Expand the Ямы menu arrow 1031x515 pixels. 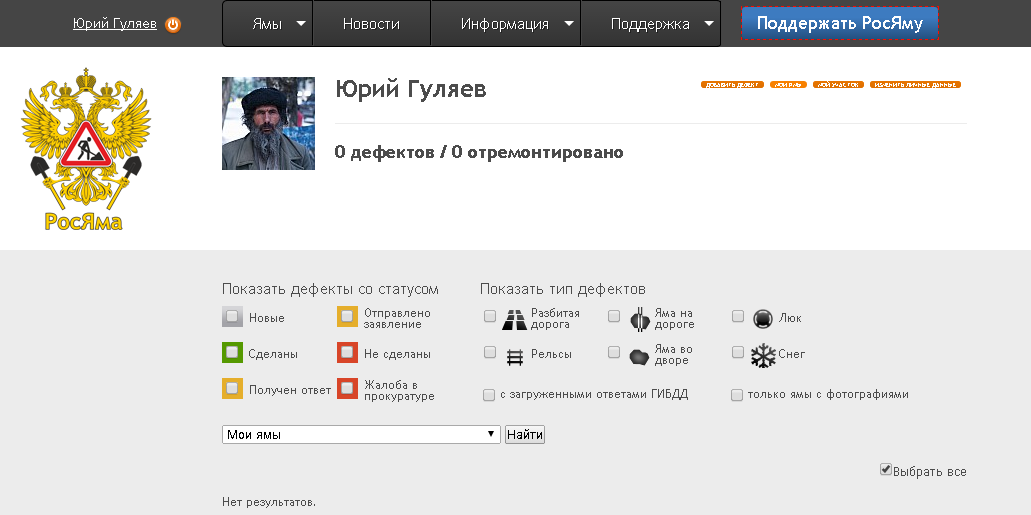(301, 24)
